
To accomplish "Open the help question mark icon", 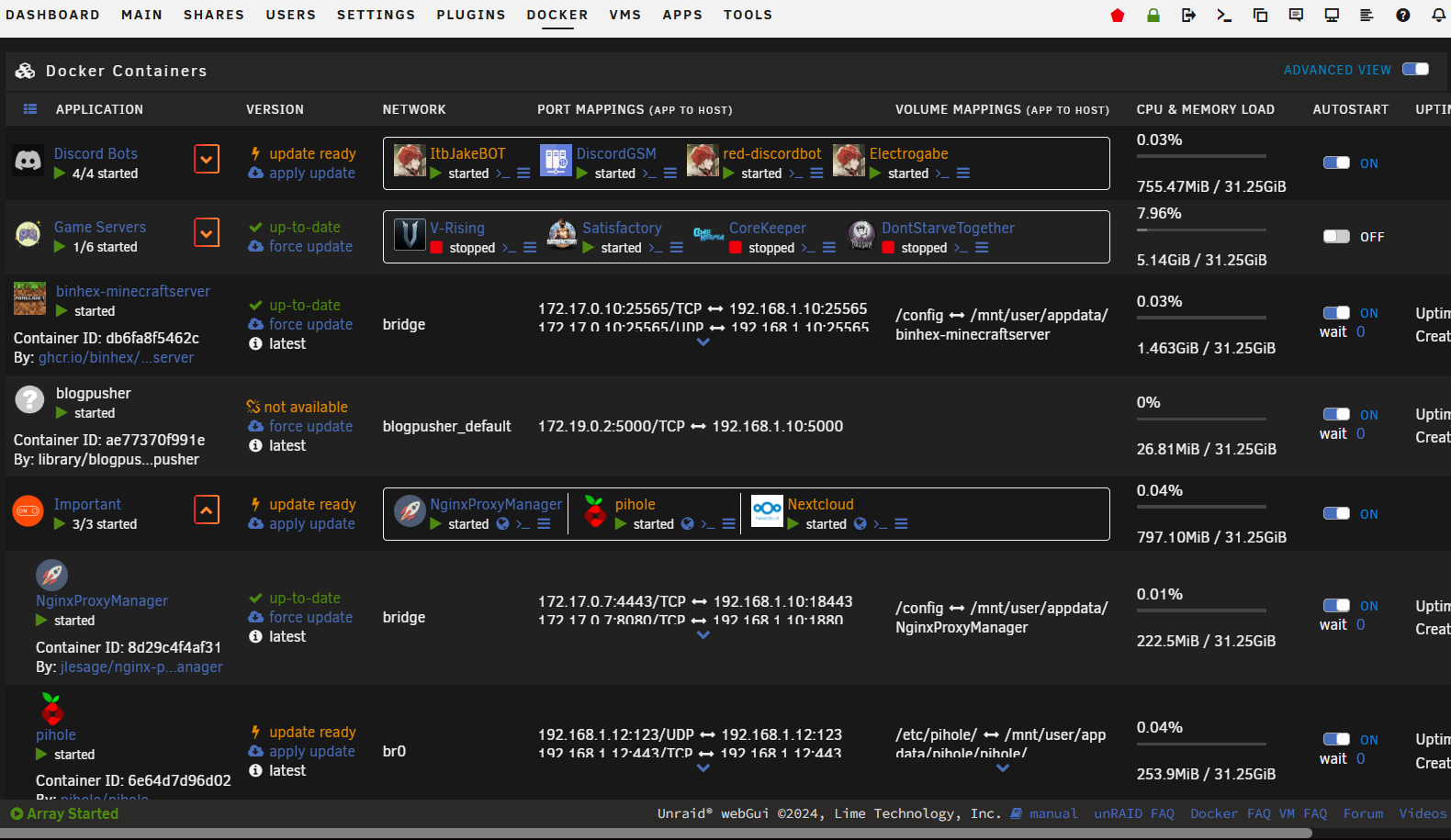I will (1402, 15).
